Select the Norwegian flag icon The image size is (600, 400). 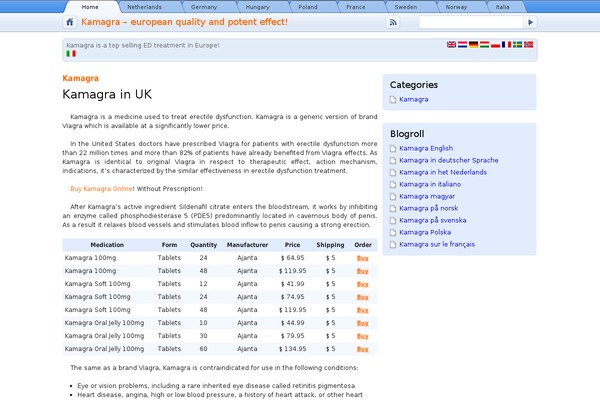(528, 44)
